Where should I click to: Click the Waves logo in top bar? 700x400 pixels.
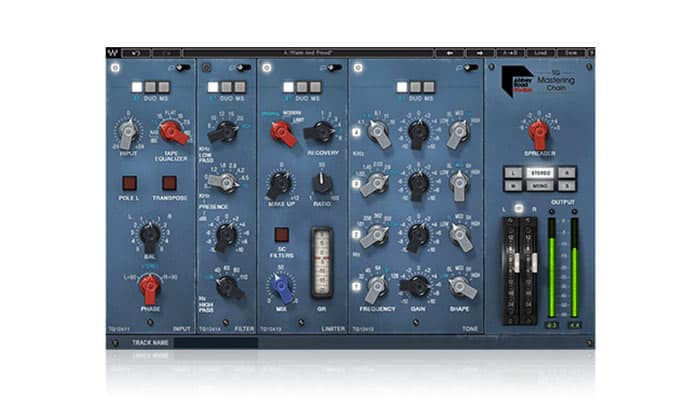click(112, 53)
